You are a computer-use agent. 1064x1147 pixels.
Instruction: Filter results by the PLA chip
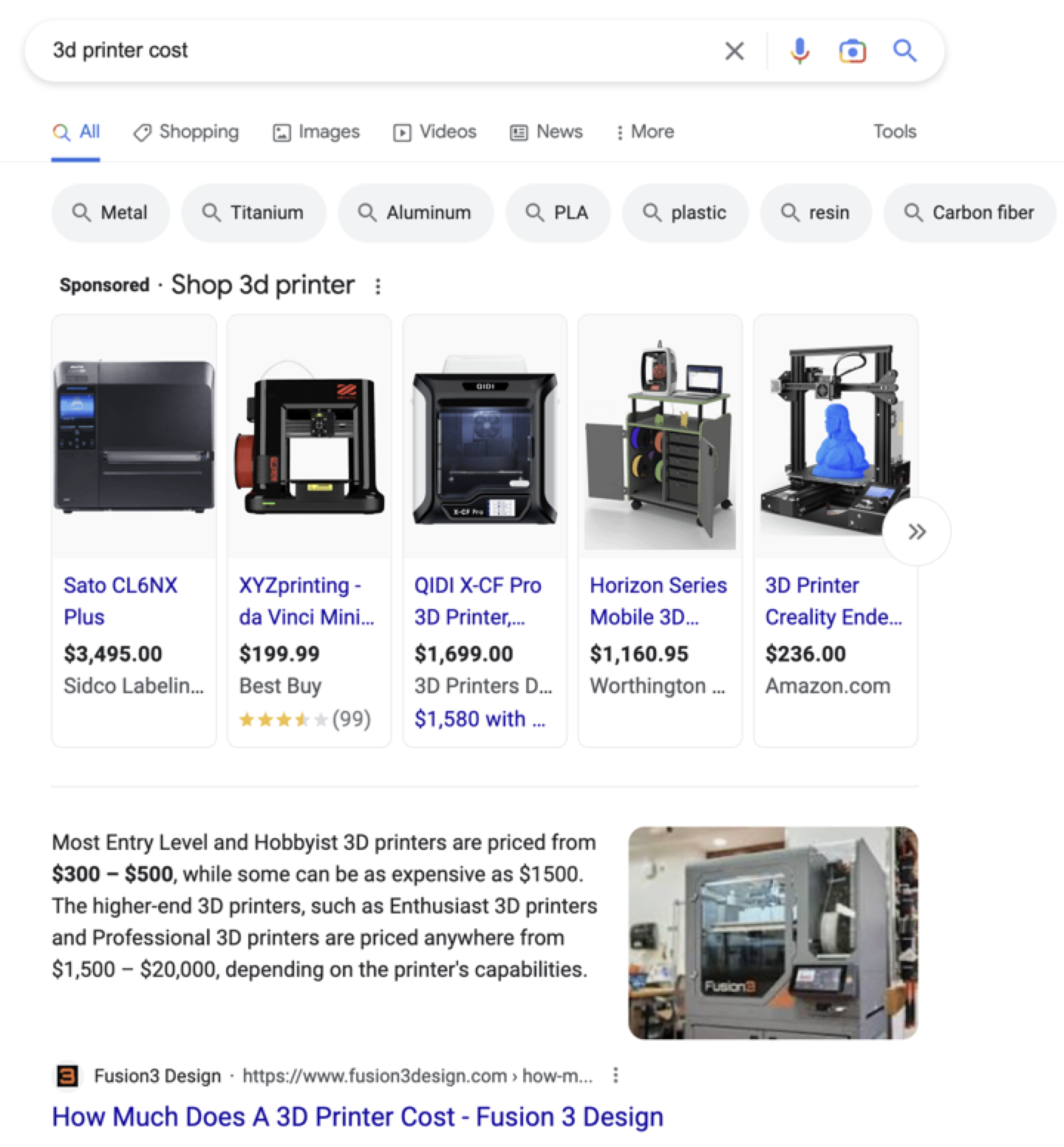coord(558,213)
